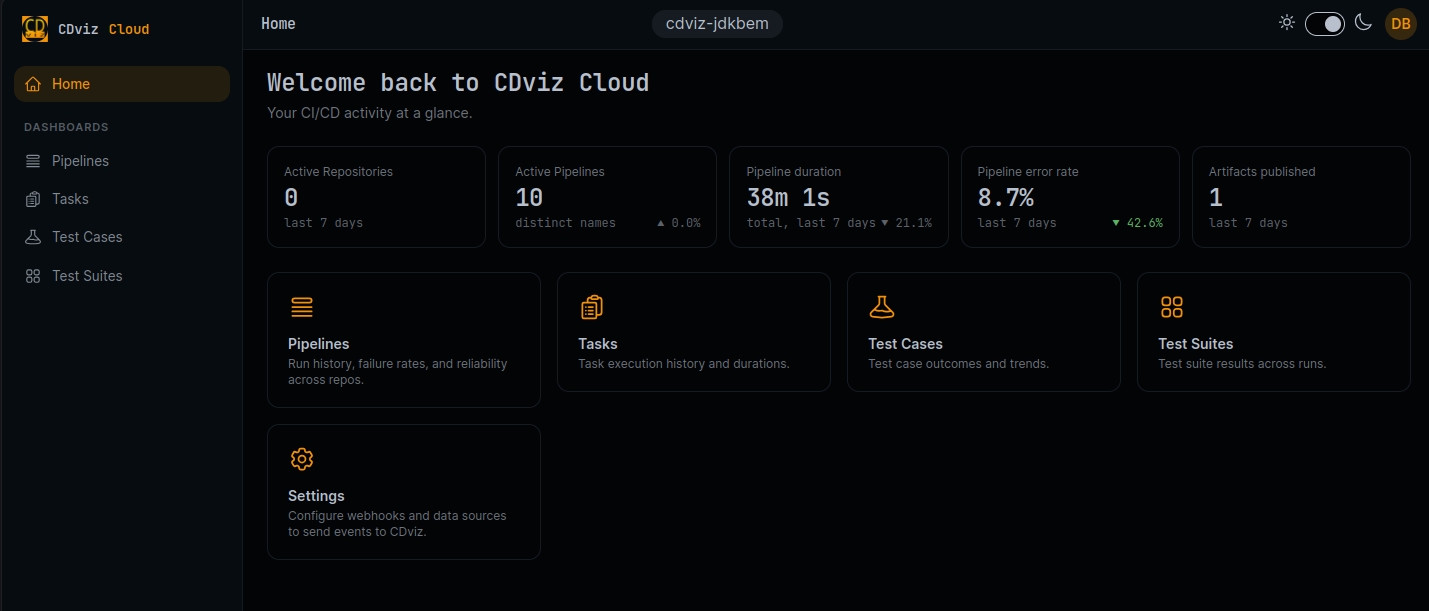1429x611 pixels.
Task: Click the 'Welcome back to CDviz Cloud' heading
Action: coord(458,82)
